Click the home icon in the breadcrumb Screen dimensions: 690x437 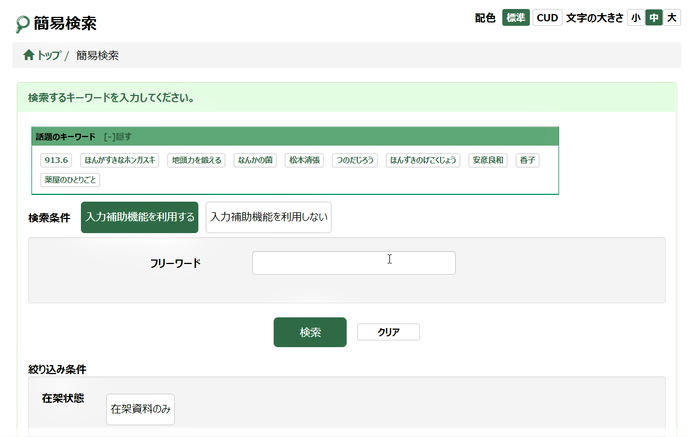[x=28, y=55]
